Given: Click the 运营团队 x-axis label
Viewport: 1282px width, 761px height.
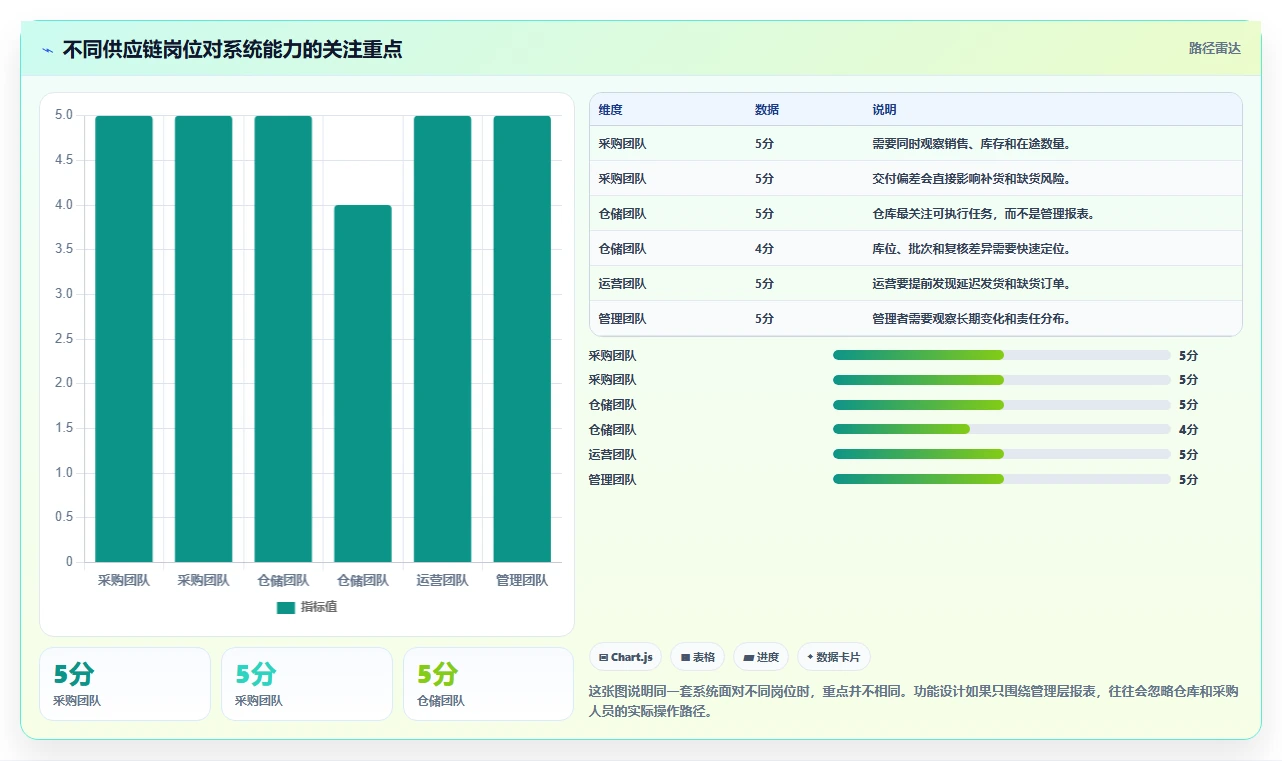Looking at the screenshot, I should (442, 580).
